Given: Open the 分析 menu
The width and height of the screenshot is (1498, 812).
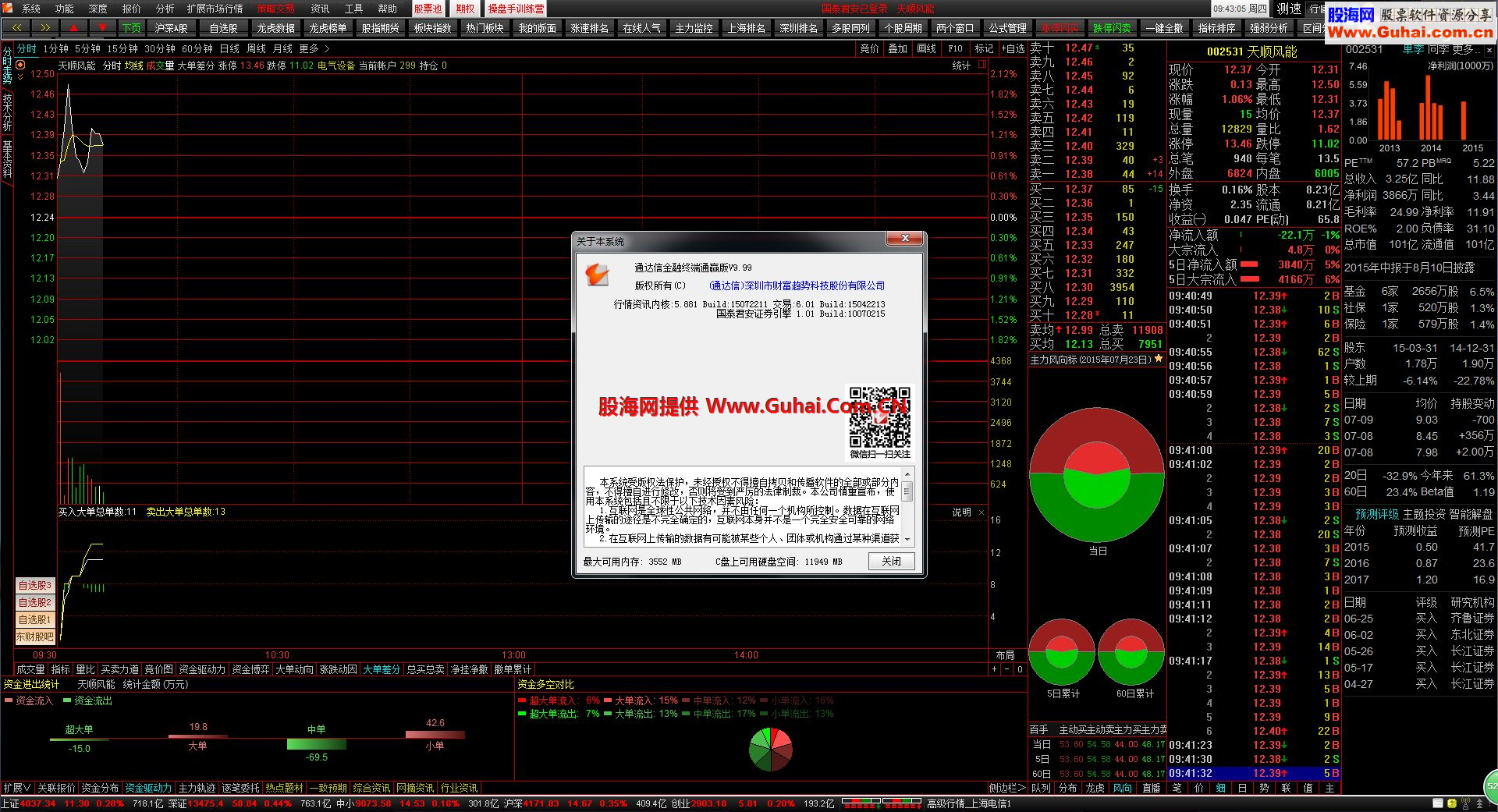Looking at the screenshot, I should tap(165, 9).
